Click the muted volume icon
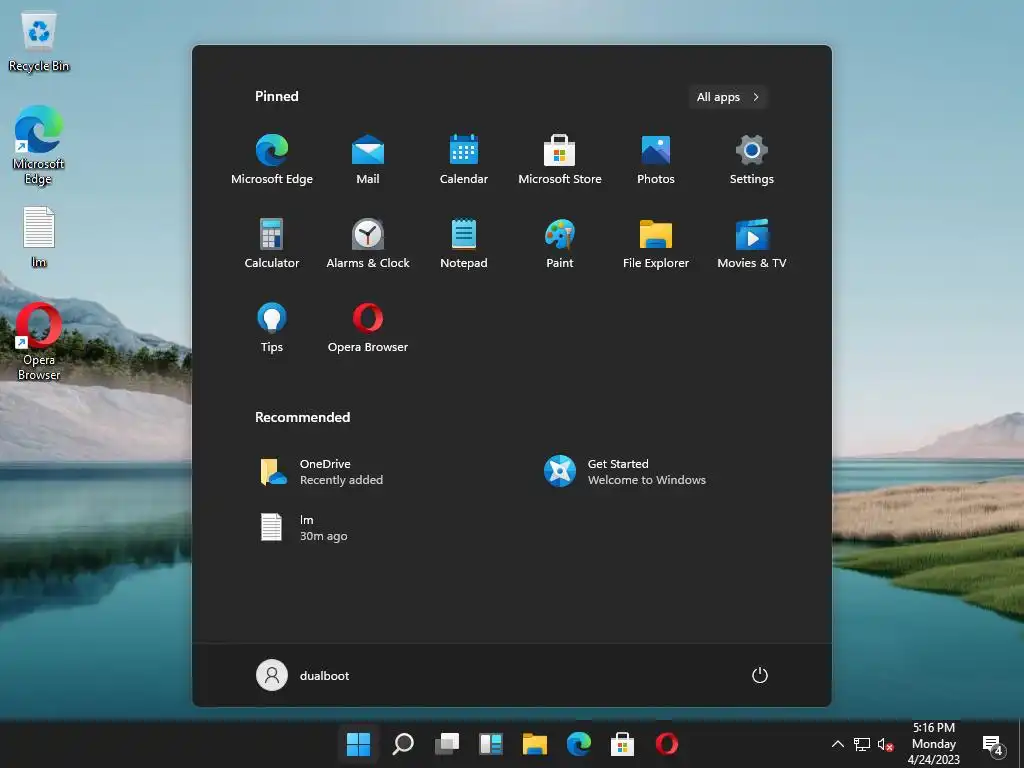This screenshot has height=768, width=1024. pos(886,744)
